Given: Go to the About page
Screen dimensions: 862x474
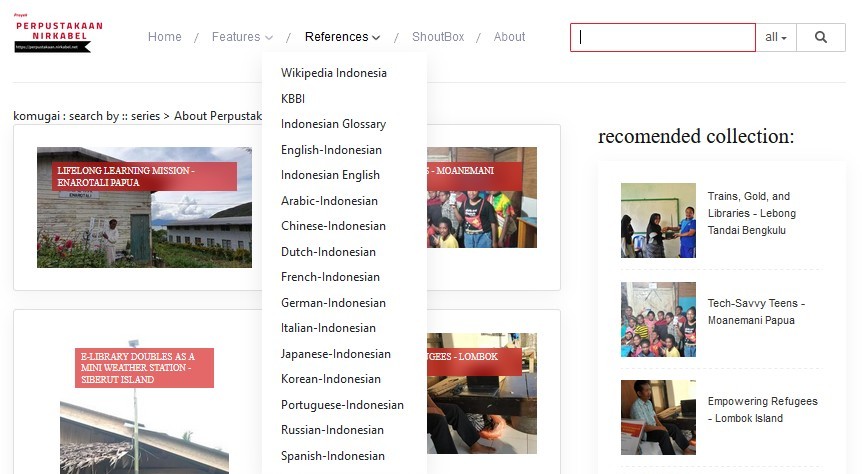Looking at the screenshot, I should [x=509, y=37].
